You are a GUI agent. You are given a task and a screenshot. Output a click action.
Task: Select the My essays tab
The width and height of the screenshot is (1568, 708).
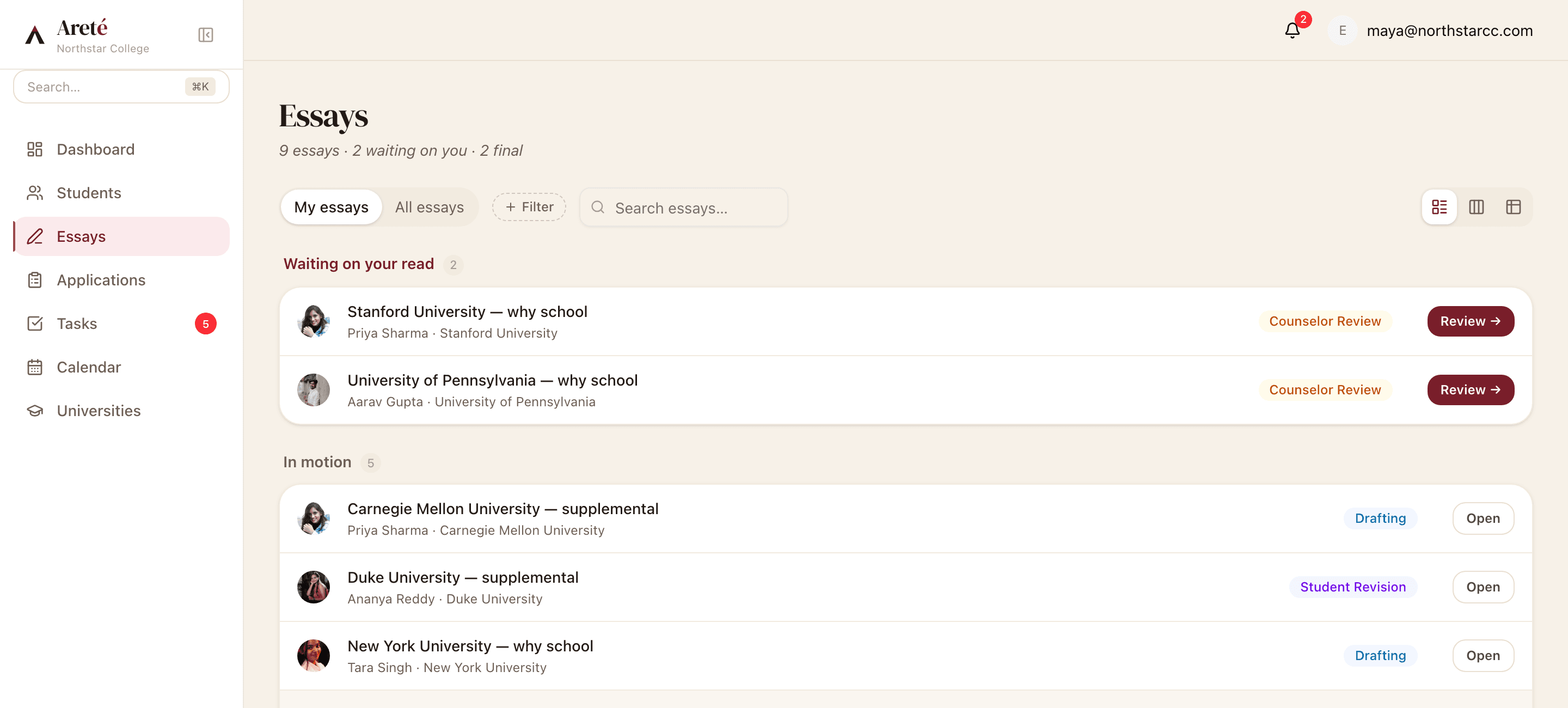(x=331, y=207)
